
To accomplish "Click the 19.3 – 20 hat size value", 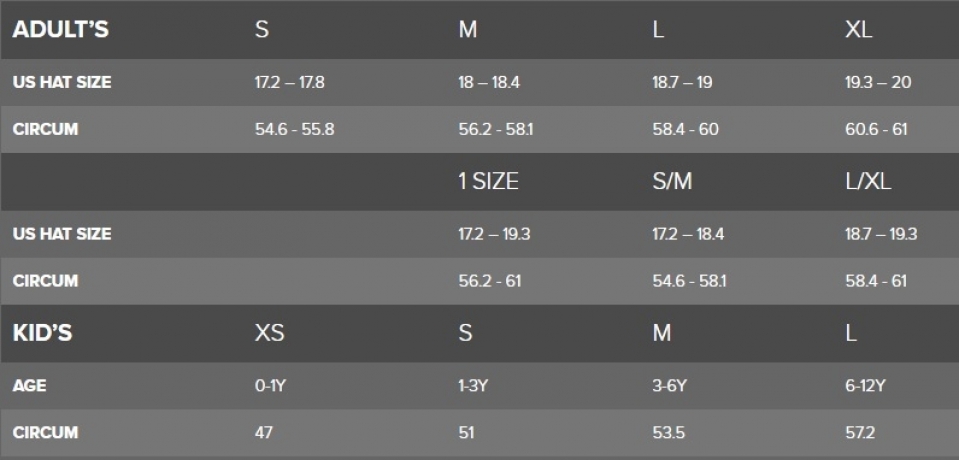I will pos(878,82).
